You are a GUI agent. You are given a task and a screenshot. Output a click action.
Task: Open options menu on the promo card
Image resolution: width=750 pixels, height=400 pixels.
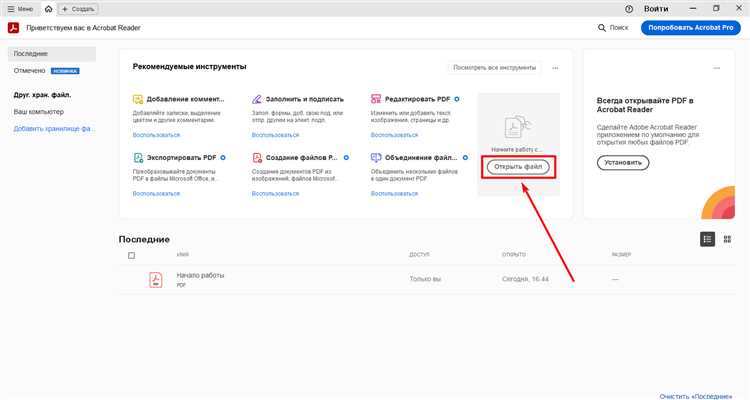coord(717,68)
